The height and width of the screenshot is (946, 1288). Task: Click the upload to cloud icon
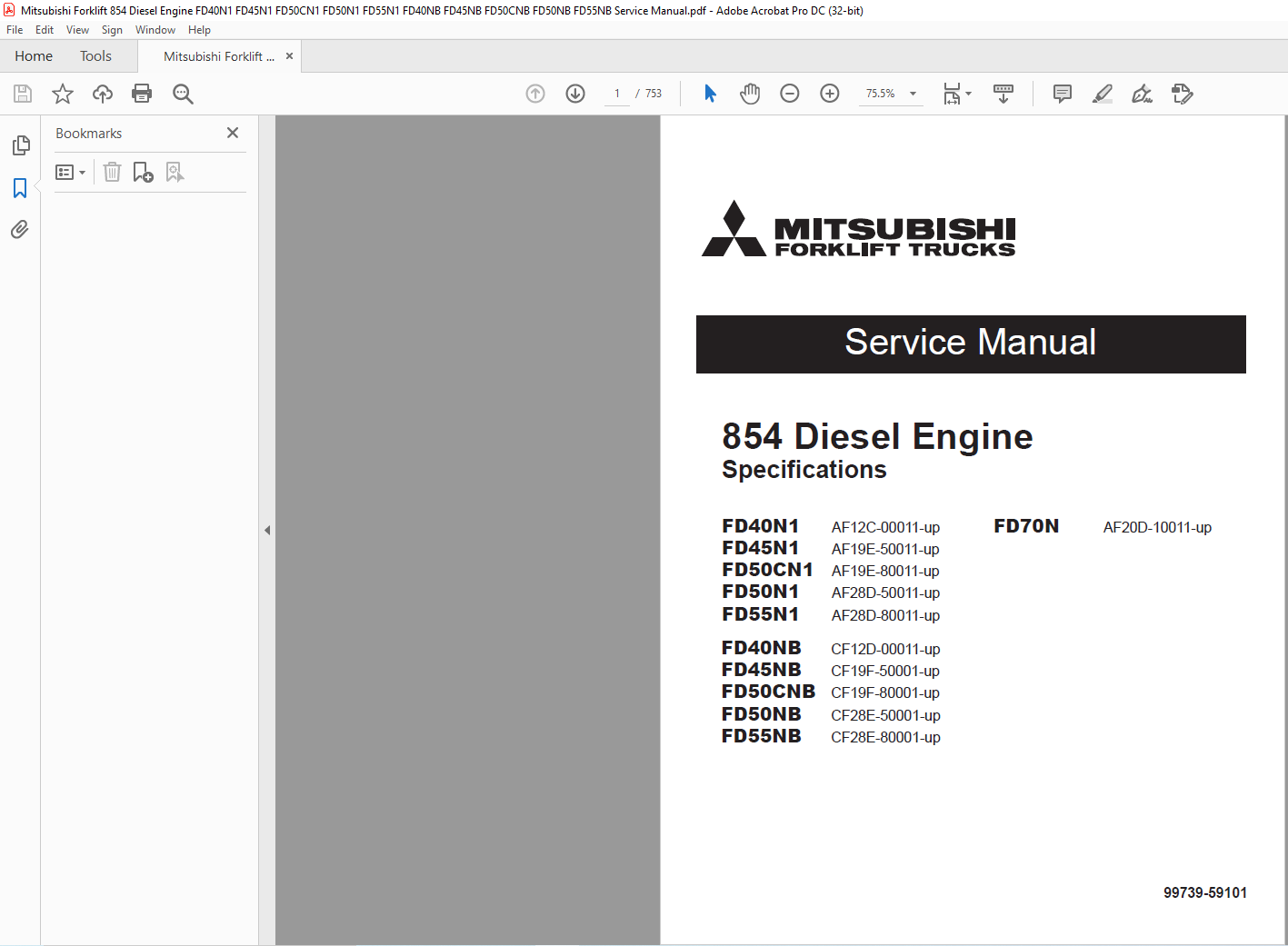click(103, 94)
